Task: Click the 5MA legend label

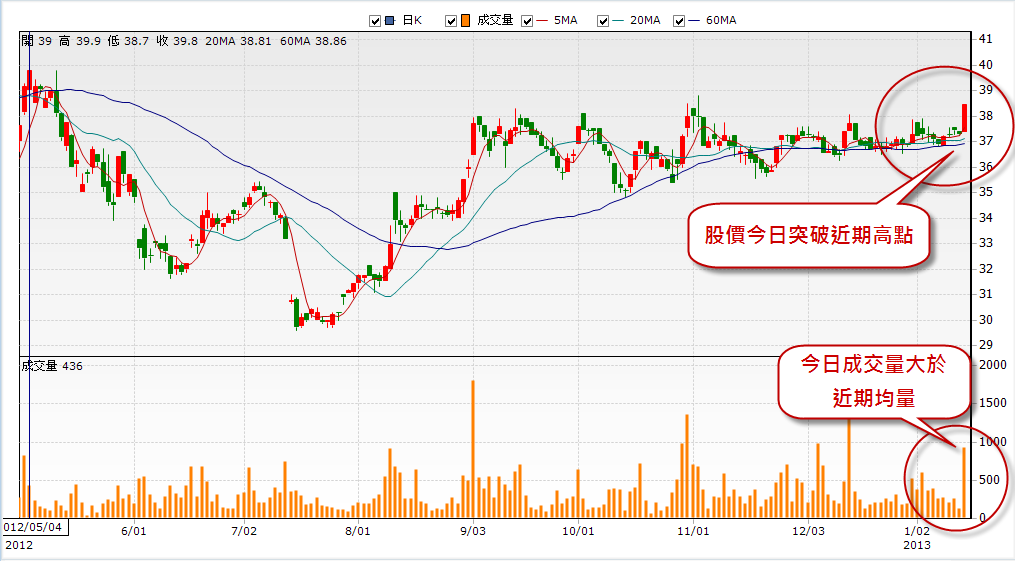Action: (565, 21)
